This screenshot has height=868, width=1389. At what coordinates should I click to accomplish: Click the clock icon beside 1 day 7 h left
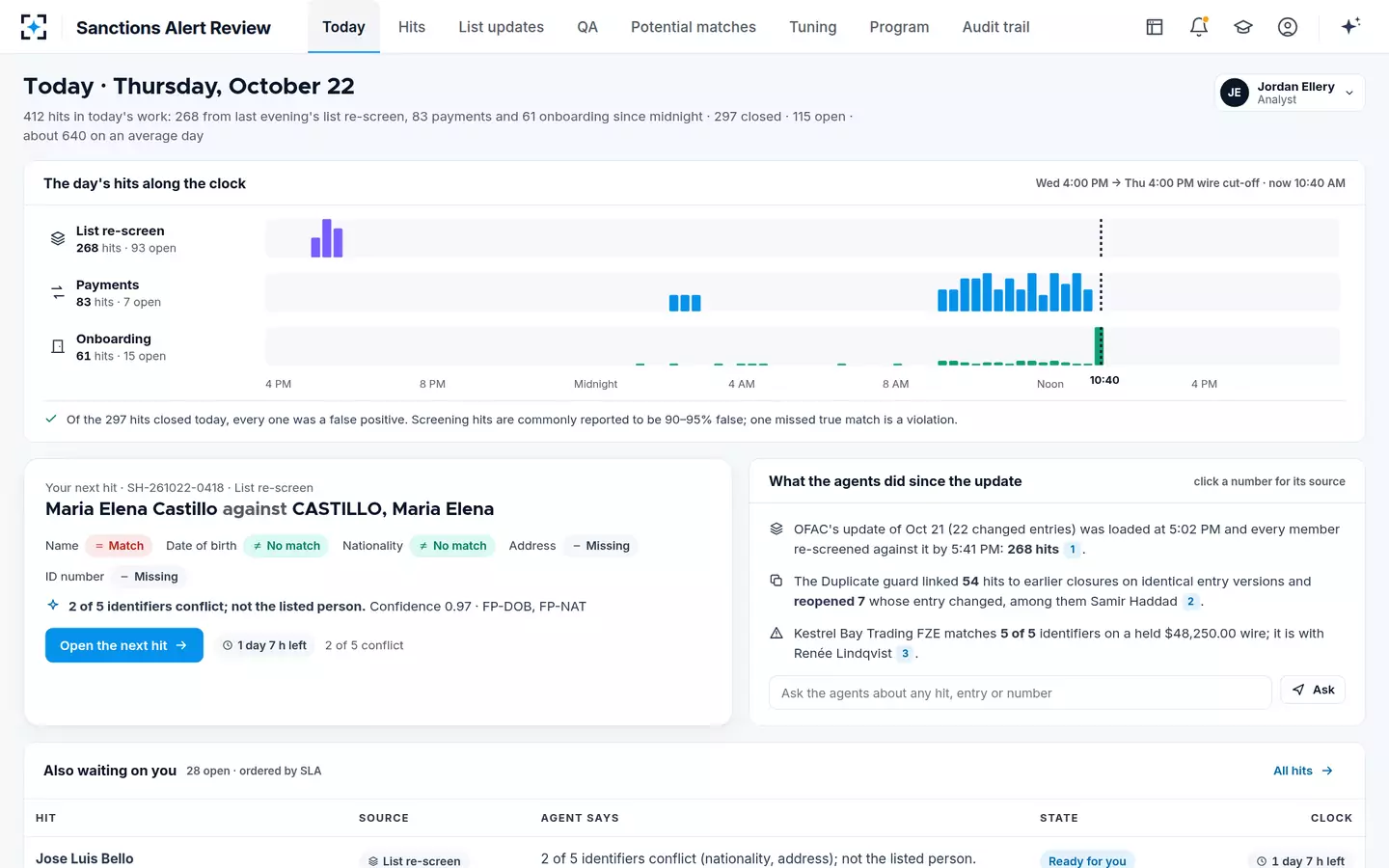click(x=228, y=645)
